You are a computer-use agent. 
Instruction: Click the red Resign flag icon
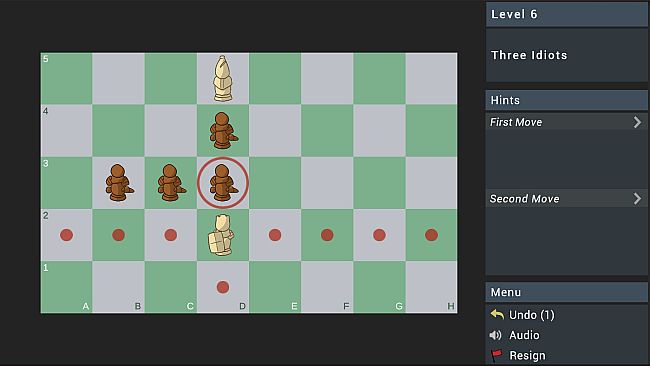pyautogui.click(x=497, y=355)
